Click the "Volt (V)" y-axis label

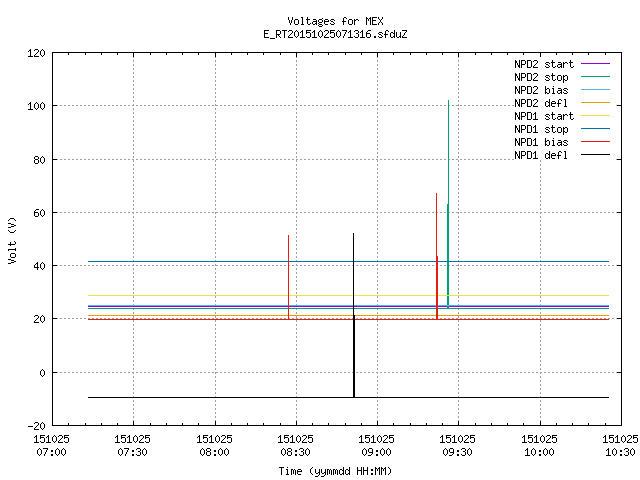pos(12,241)
